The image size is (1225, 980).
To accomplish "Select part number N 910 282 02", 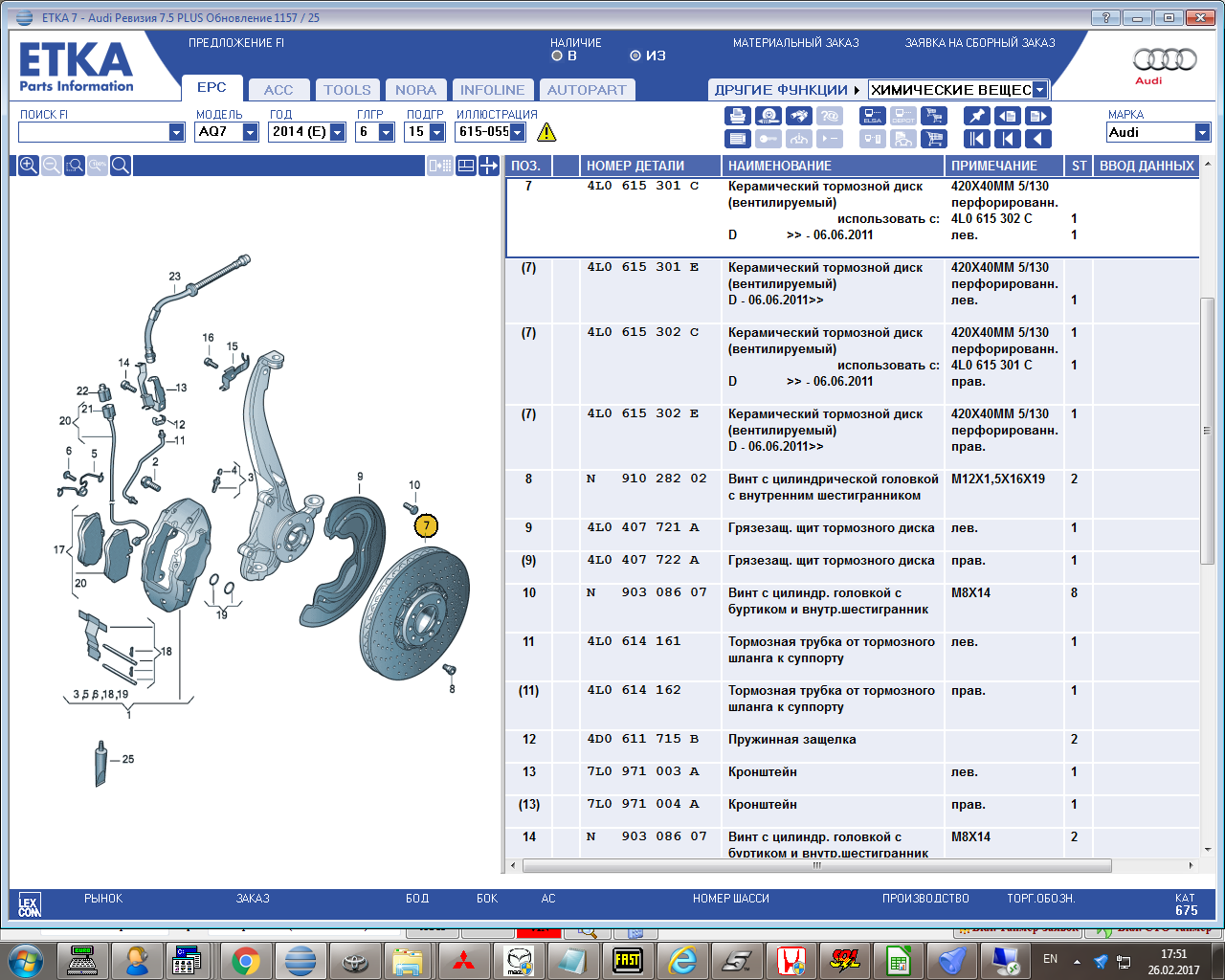I will [647, 479].
